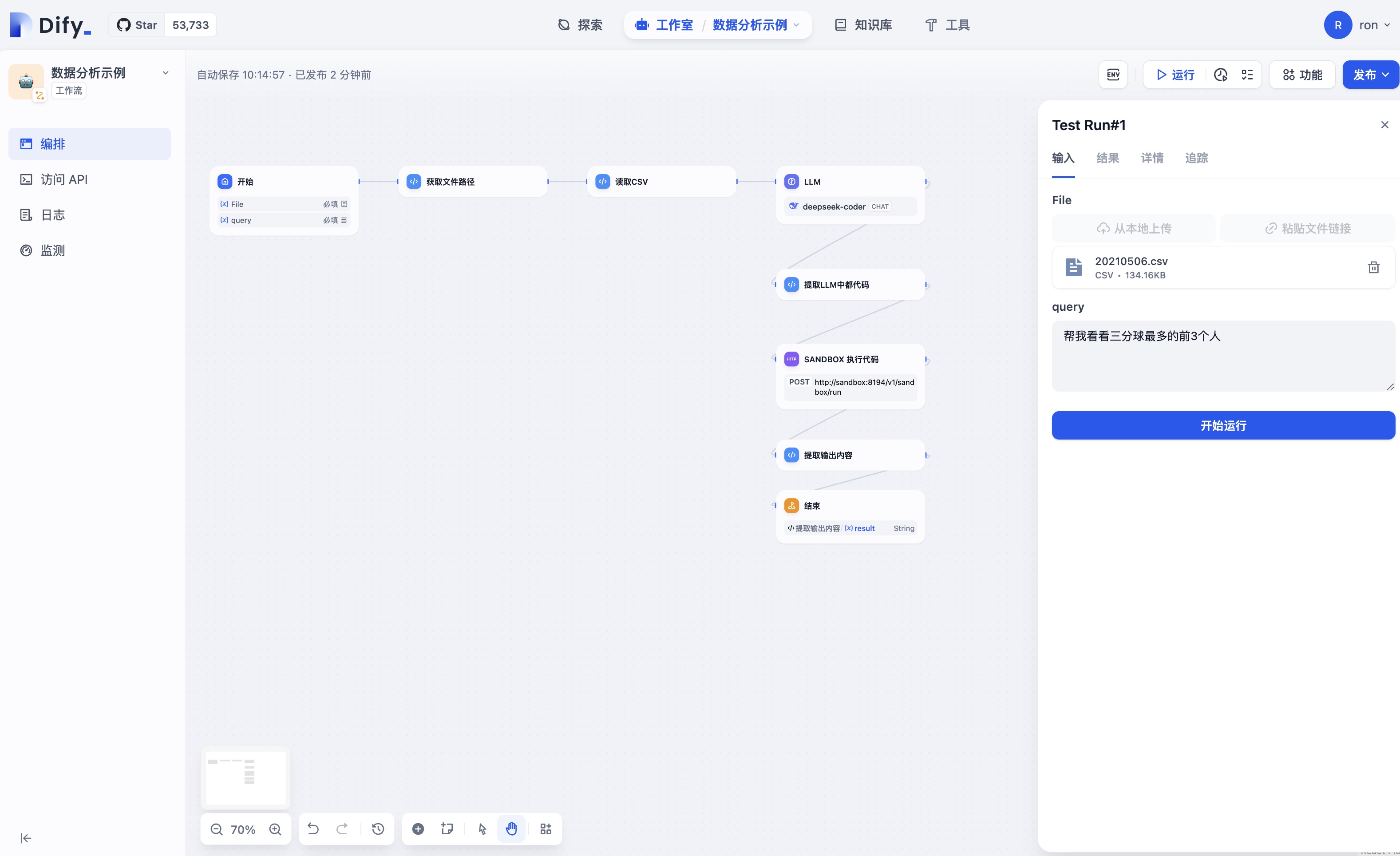
Task: Open 知识库 in top navigation
Action: [x=863, y=25]
